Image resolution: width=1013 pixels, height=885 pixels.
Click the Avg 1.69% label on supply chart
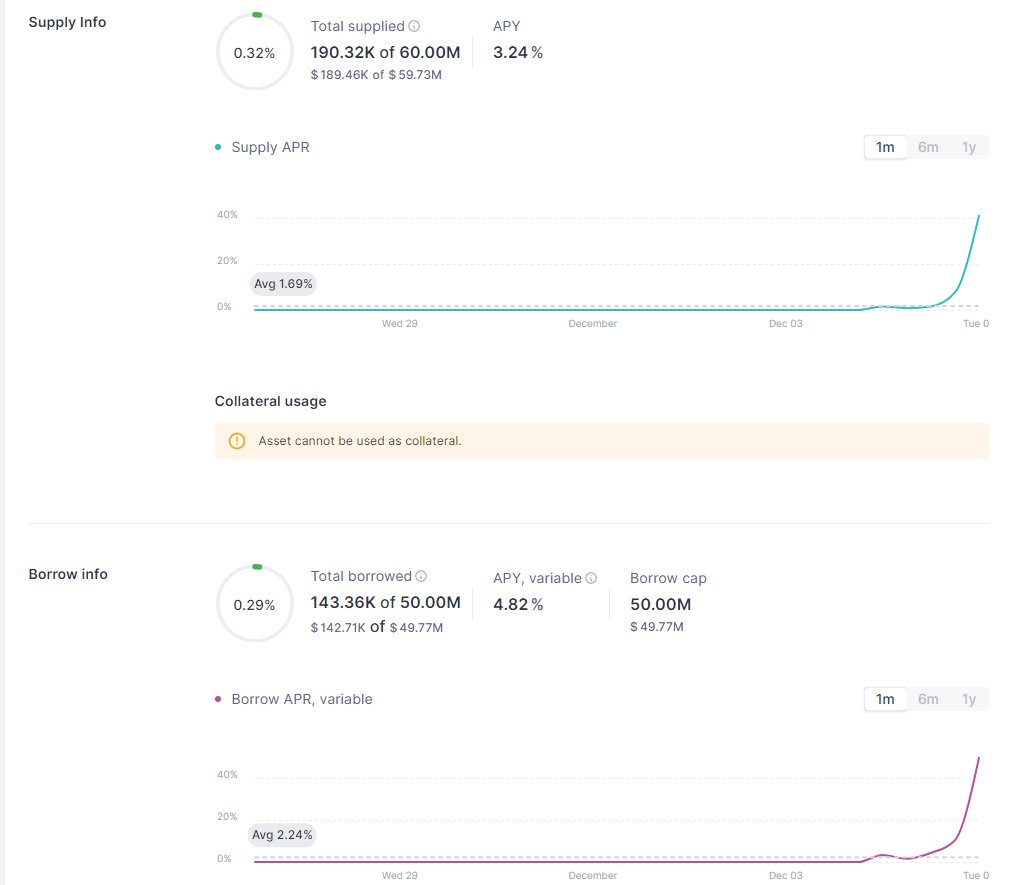pyautogui.click(x=283, y=283)
